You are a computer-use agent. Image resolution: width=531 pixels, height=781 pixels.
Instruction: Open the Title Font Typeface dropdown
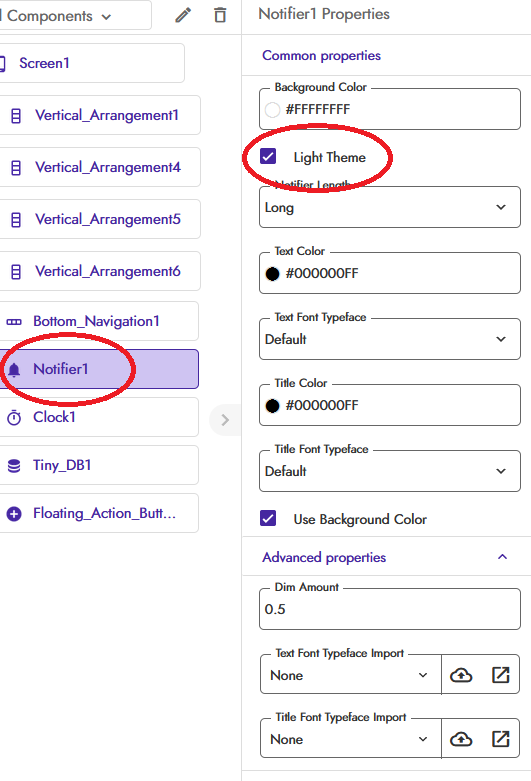click(x=390, y=471)
